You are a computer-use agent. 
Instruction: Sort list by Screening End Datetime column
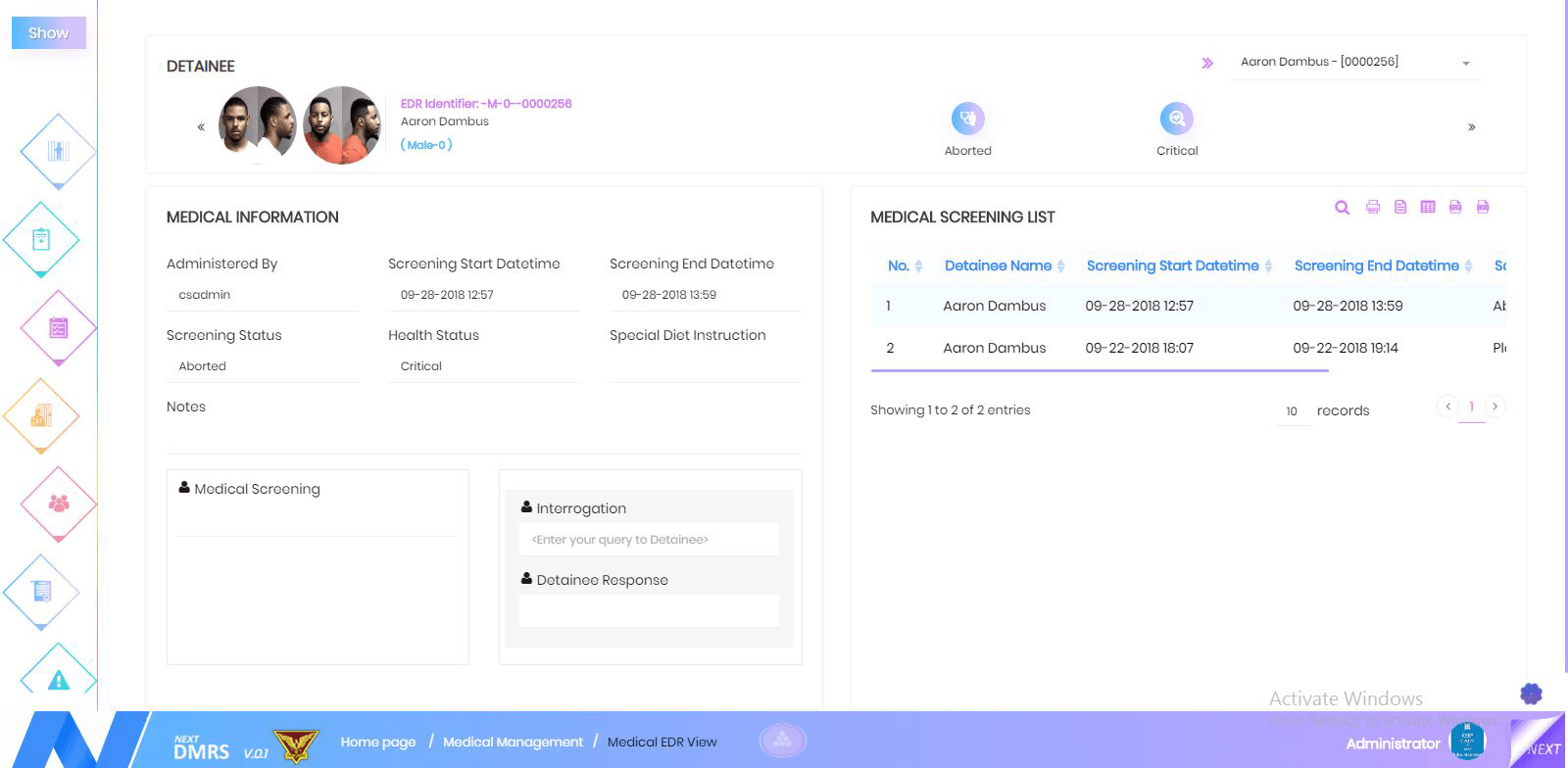click(1376, 265)
